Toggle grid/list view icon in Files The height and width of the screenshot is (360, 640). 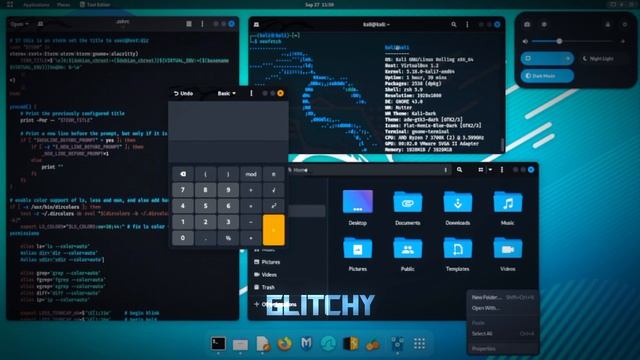(481, 170)
